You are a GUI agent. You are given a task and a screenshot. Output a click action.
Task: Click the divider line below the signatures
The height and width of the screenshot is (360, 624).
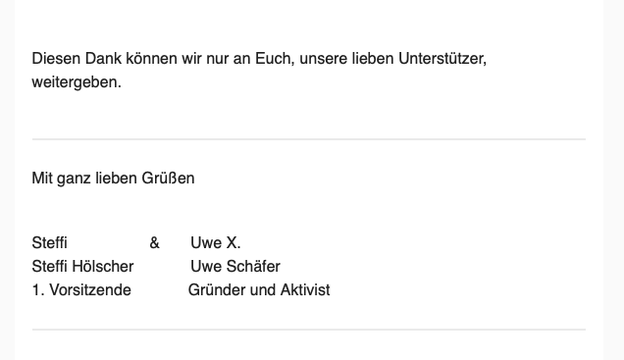click(x=309, y=329)
